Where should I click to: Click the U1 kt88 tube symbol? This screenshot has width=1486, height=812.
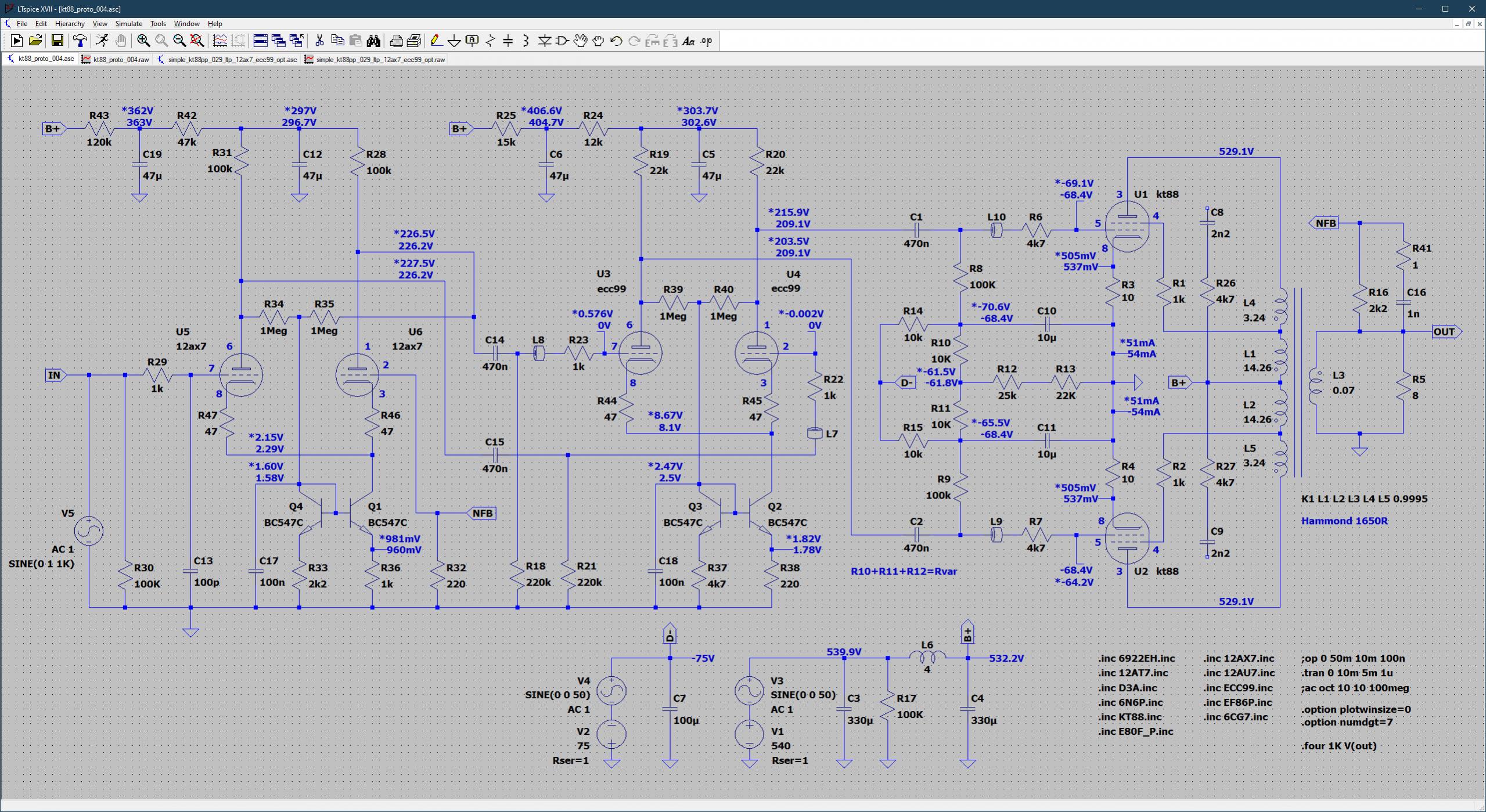pos(1127,227)
